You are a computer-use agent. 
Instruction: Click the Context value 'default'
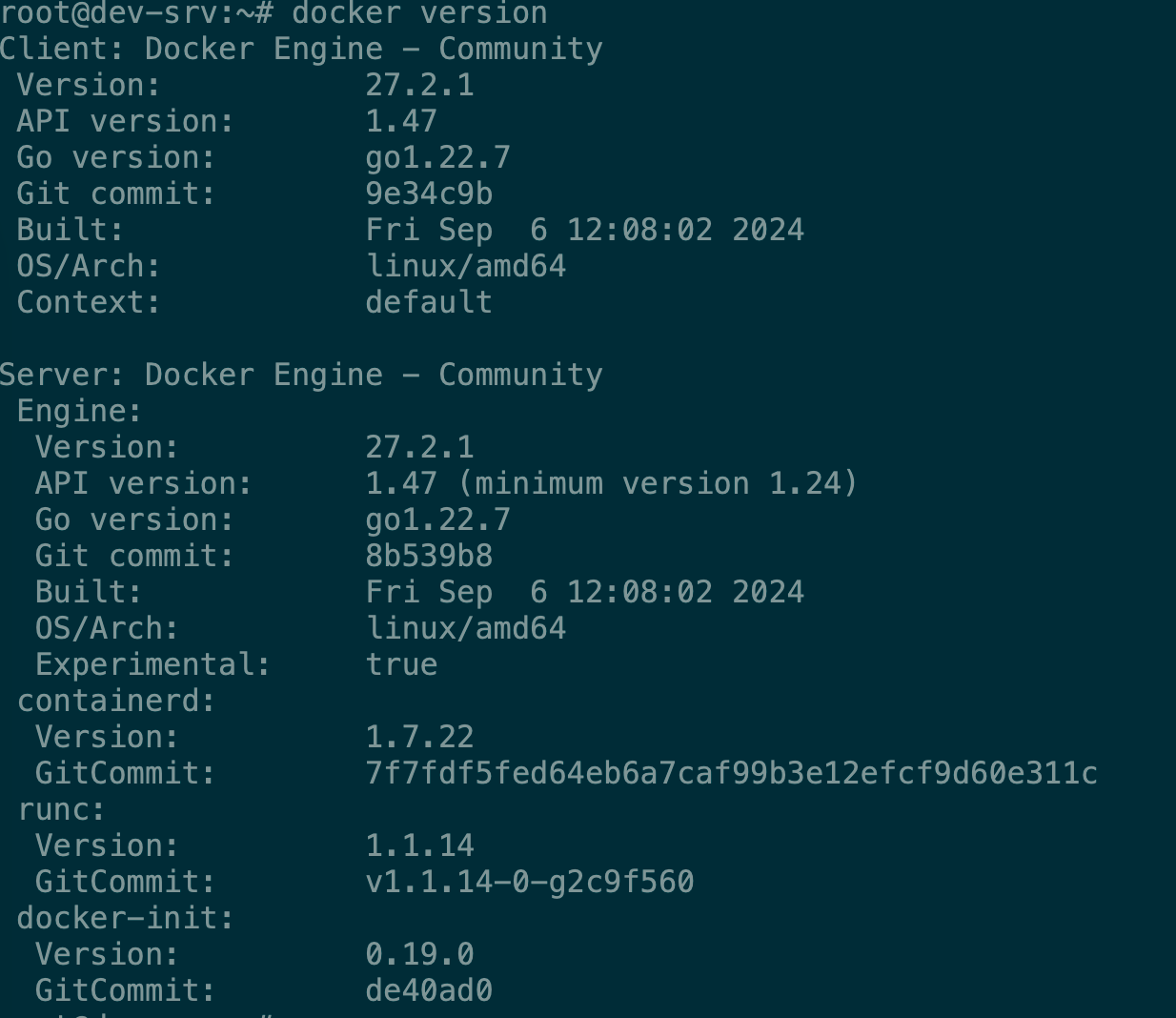coord(429,302)
